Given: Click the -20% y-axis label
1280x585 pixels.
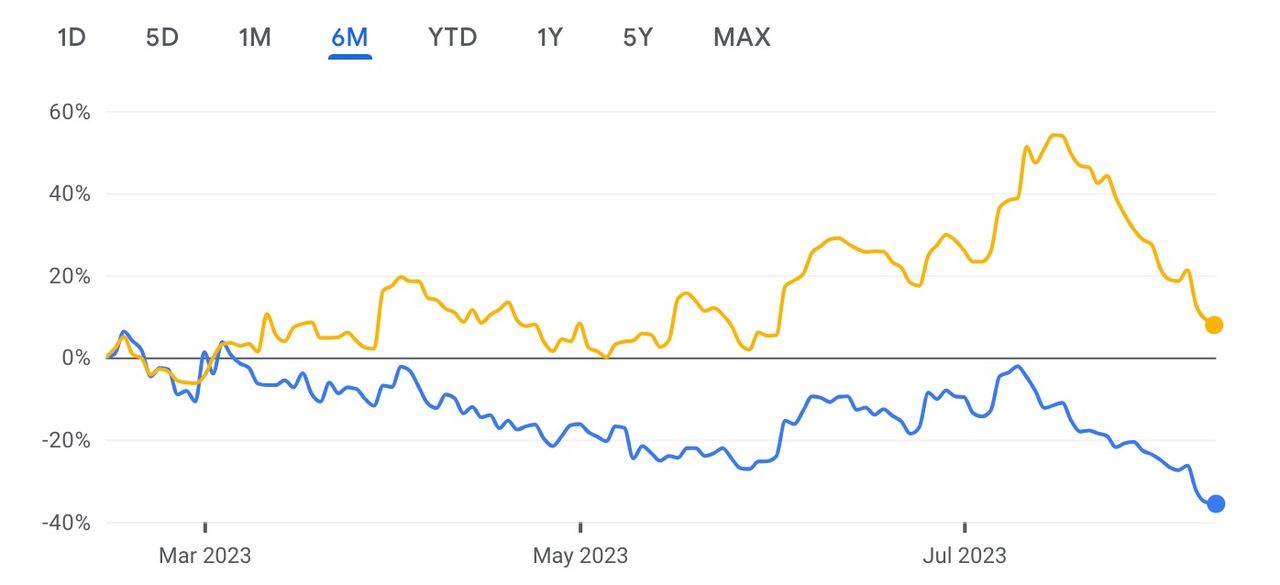Looking at the screenshot, I should tap(65, 440).
